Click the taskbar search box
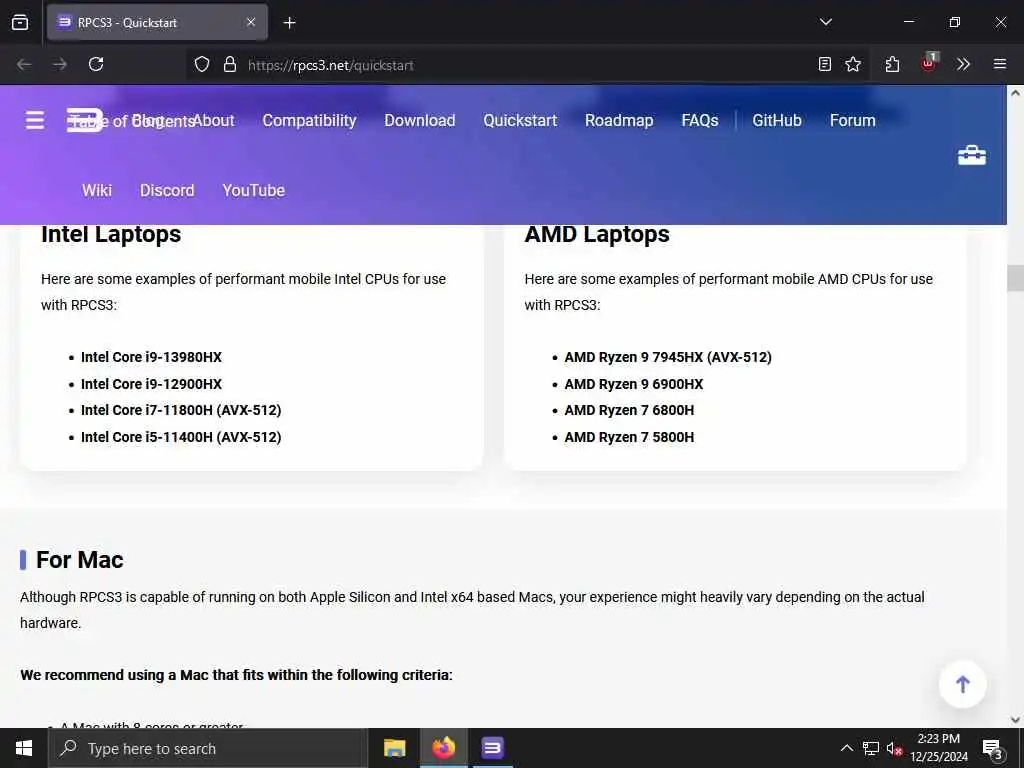The width and height of the screenshot is (1024, 768). click(208, 748)
